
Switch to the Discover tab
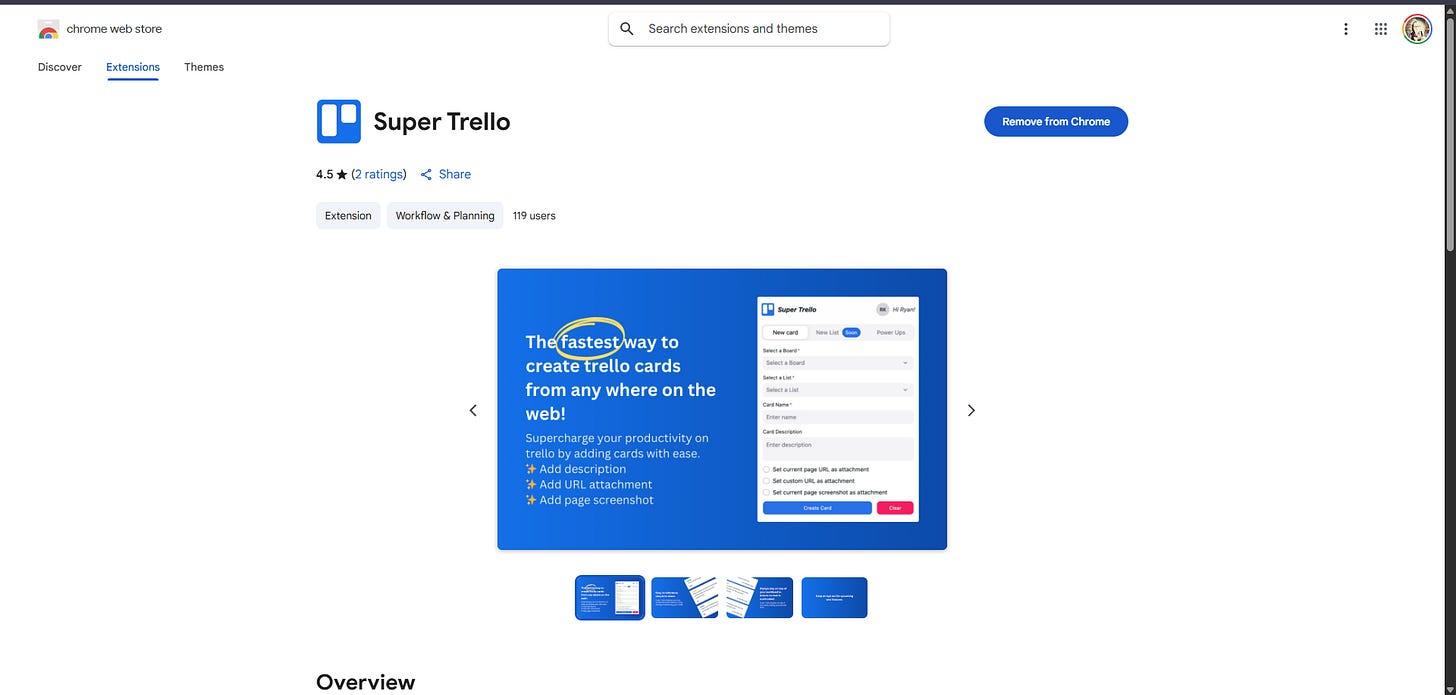pos(60,67)
